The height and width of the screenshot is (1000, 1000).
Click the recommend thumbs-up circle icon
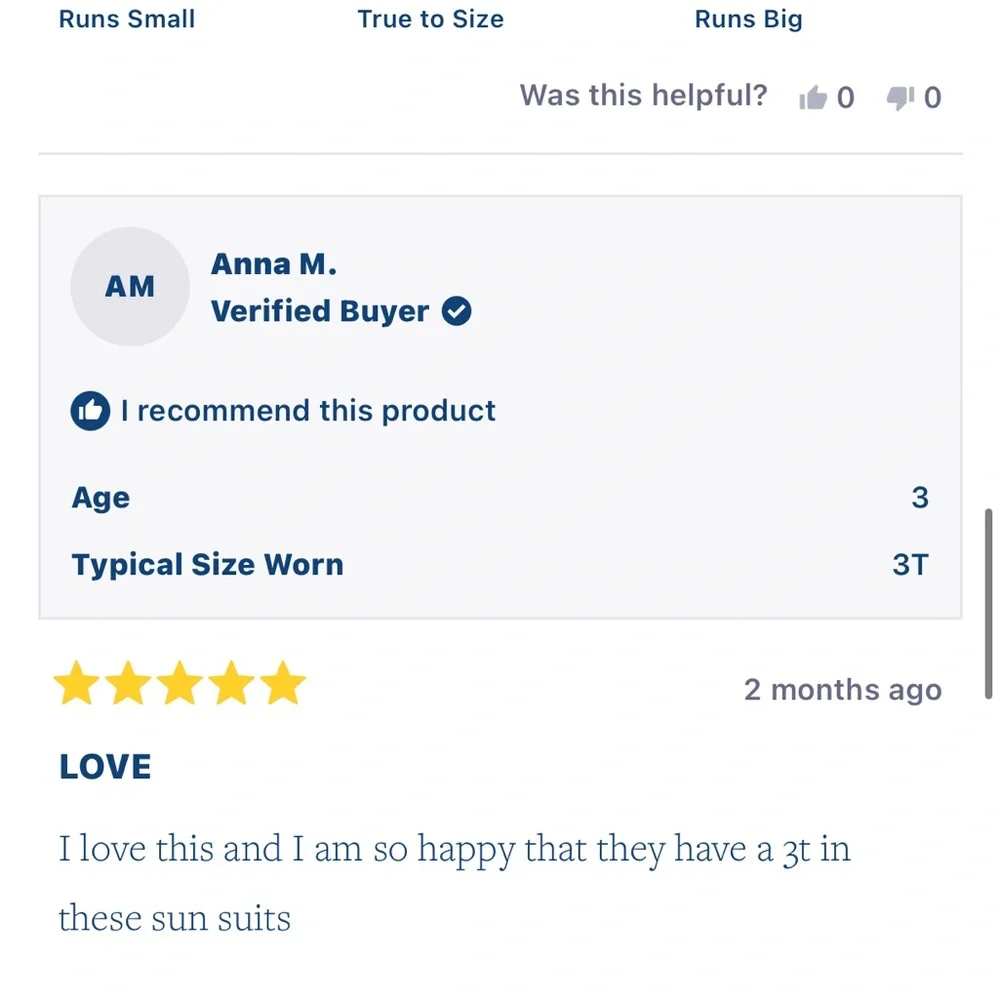[90, 411]
